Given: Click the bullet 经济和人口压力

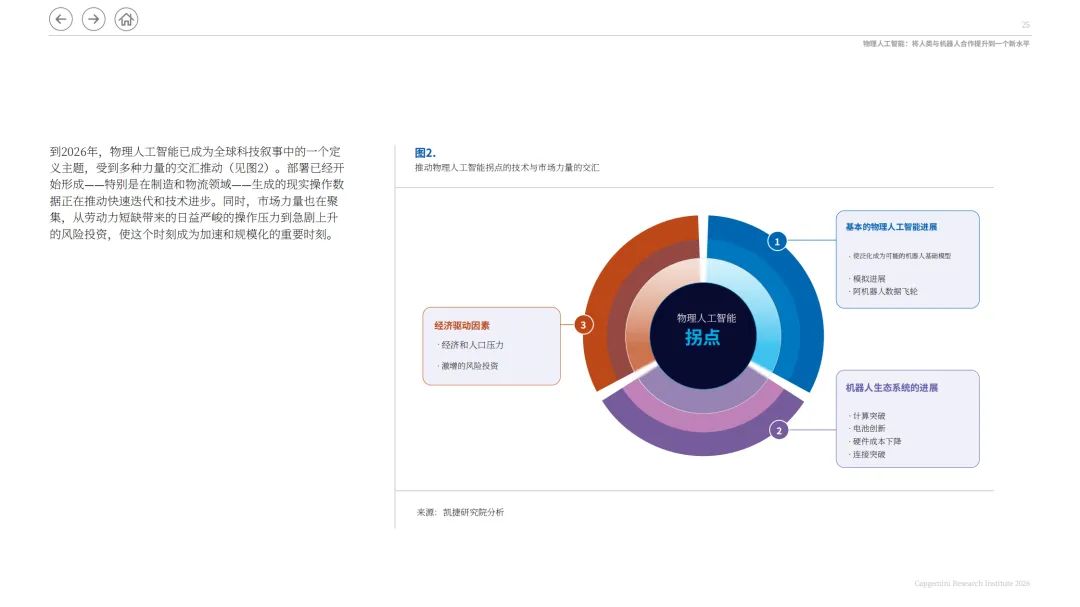Looking at the screenshot, I should 471,345.
